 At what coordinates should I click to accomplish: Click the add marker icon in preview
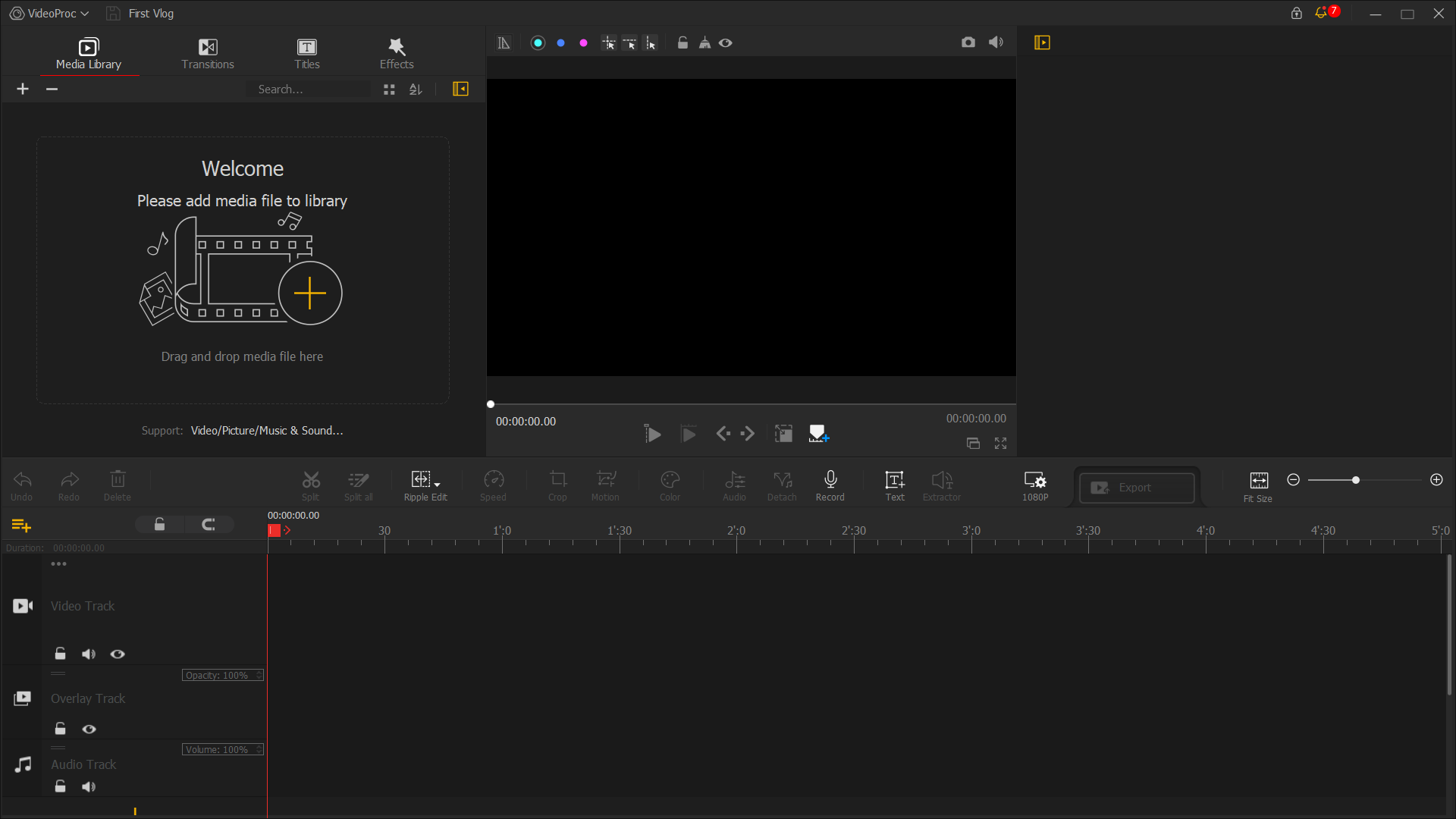[819, 434]
